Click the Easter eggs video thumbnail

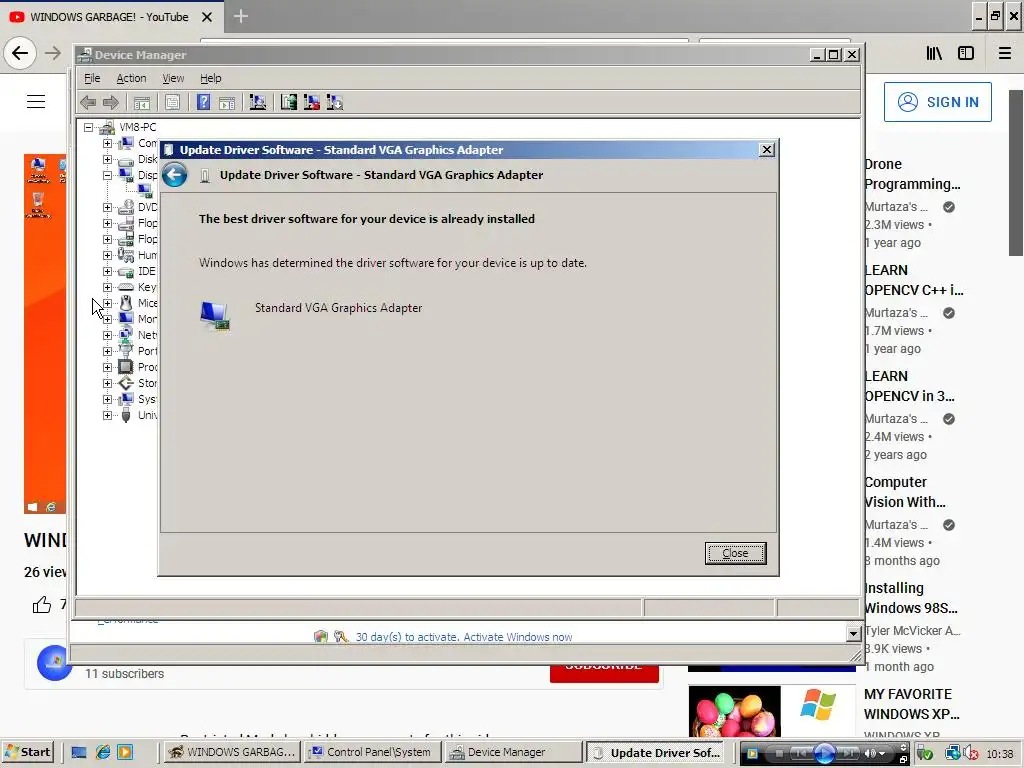click(x=734, y=711)
